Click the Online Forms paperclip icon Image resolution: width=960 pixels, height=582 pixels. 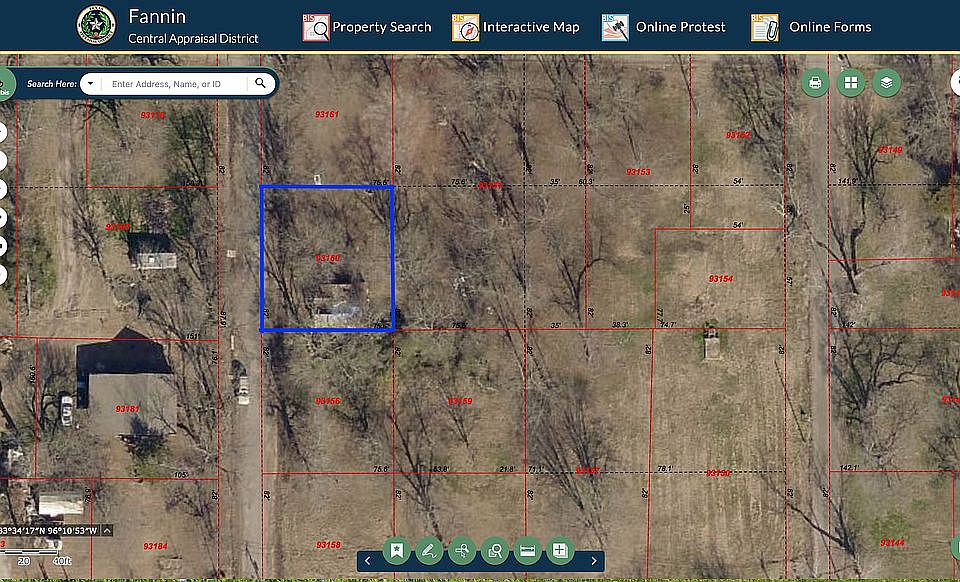click(765, 28)
